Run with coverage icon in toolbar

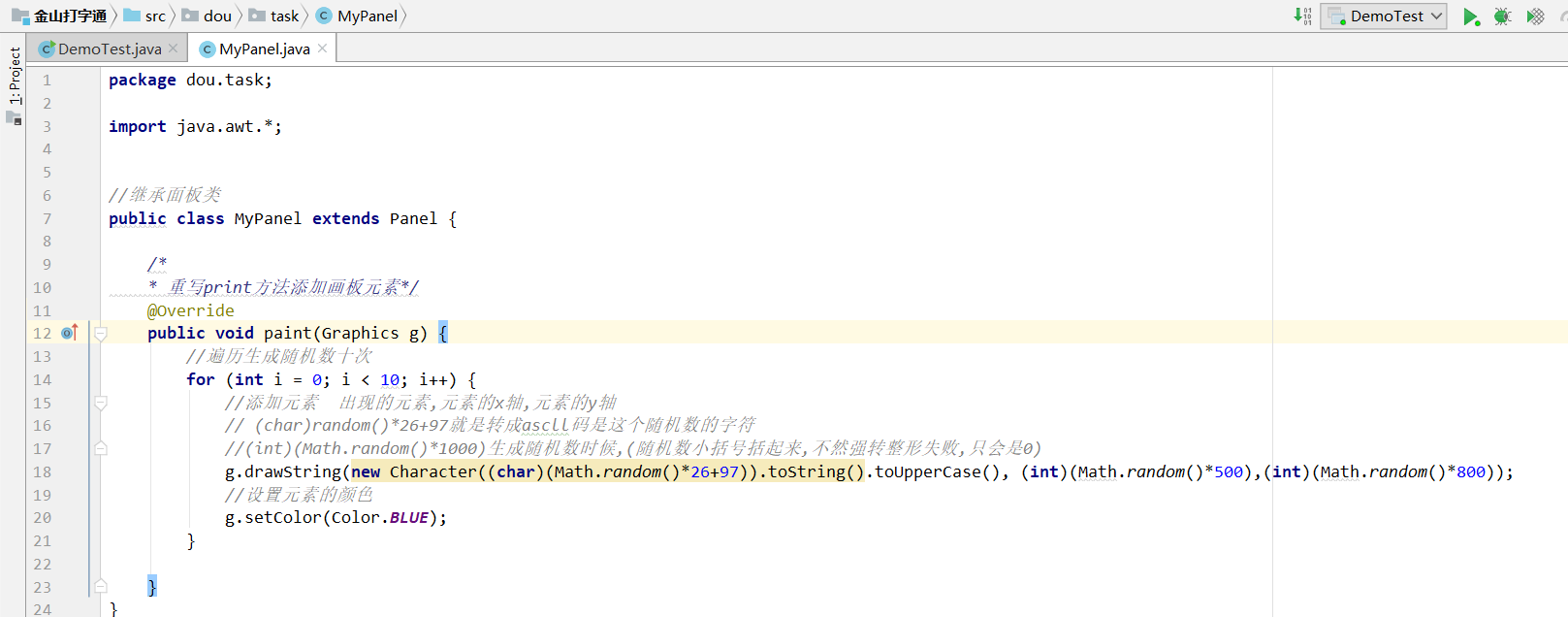coord(1536,16)
